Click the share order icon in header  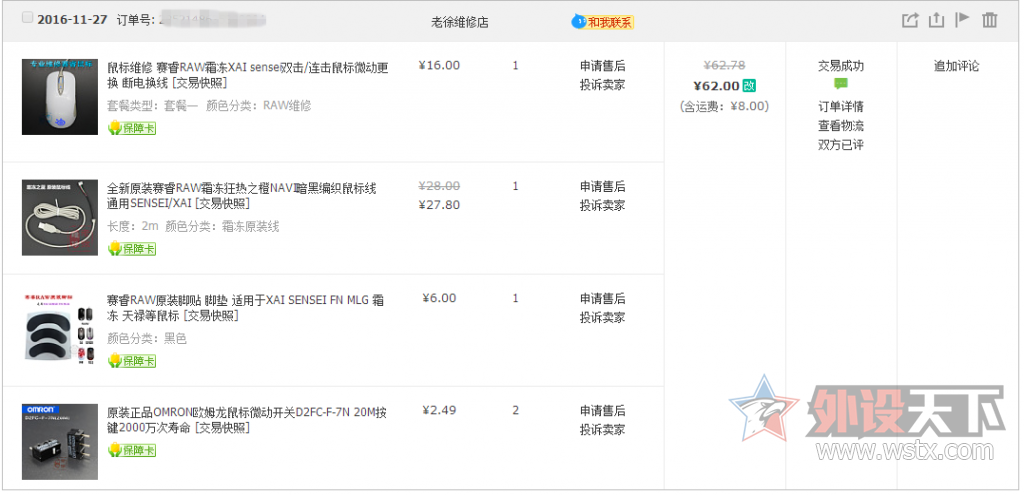point(910,20)
